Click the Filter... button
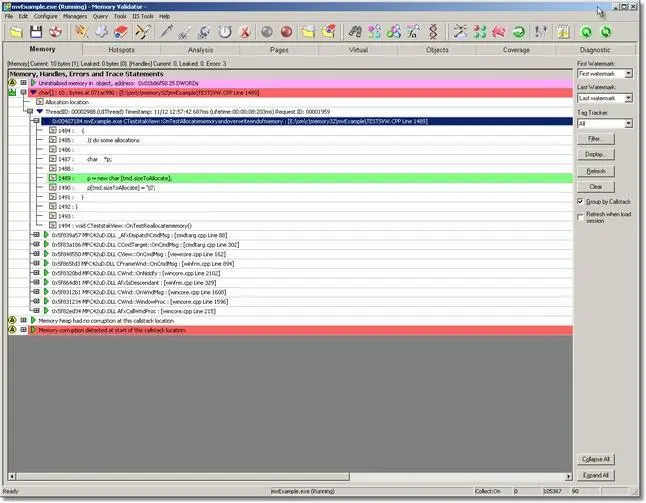Viewport: 646px width, 503px height. (x=596, y=139)
